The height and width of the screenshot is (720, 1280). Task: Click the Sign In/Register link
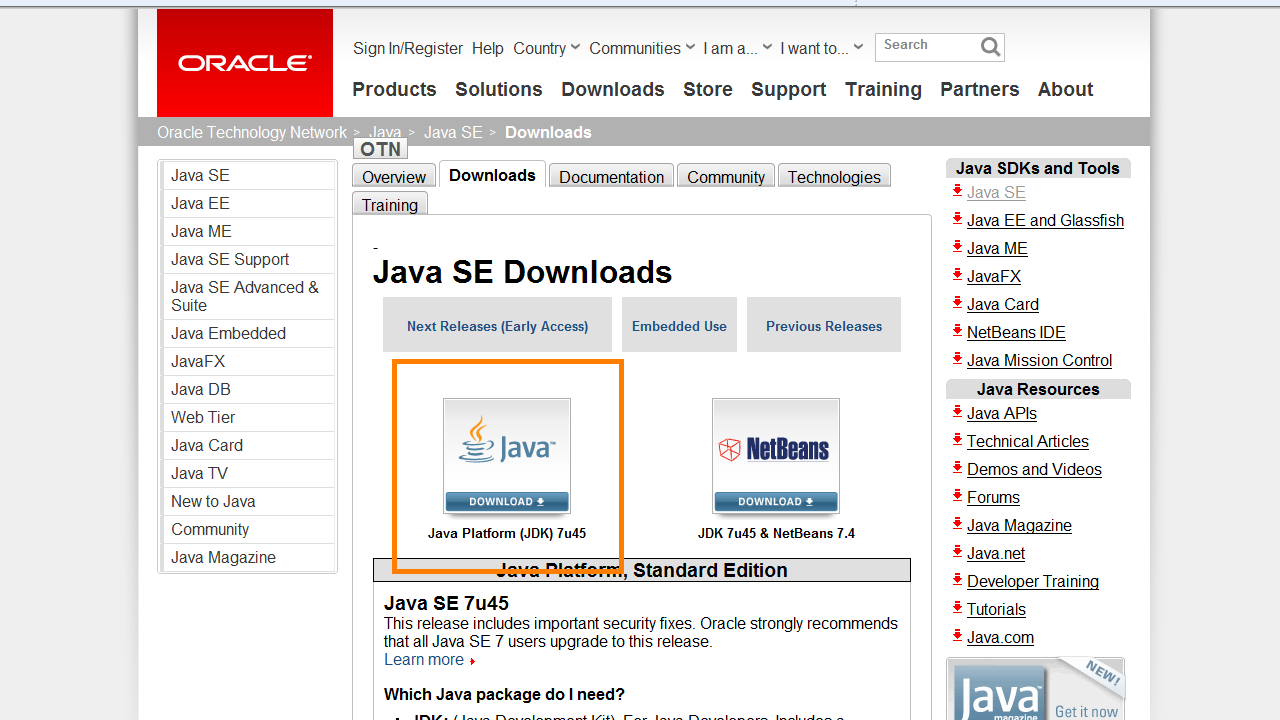(x=408, y=48)
